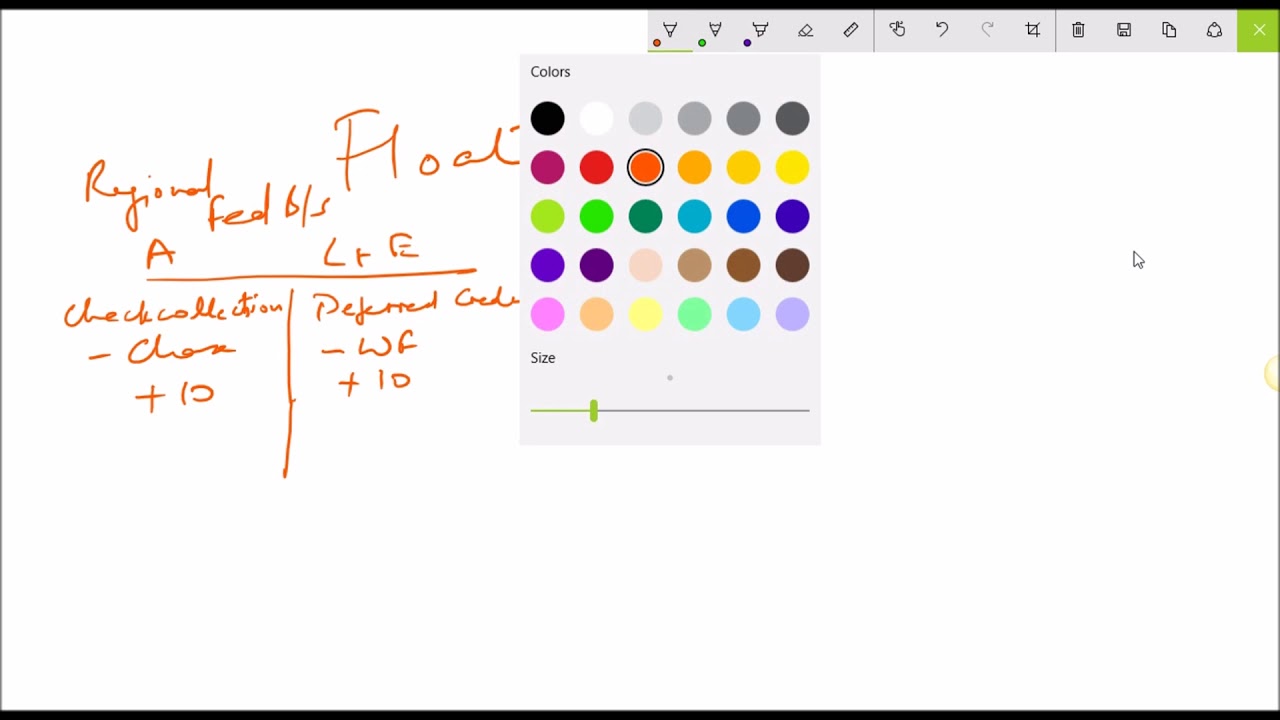Close the sketchpad with green X

tap(1259, 31)
